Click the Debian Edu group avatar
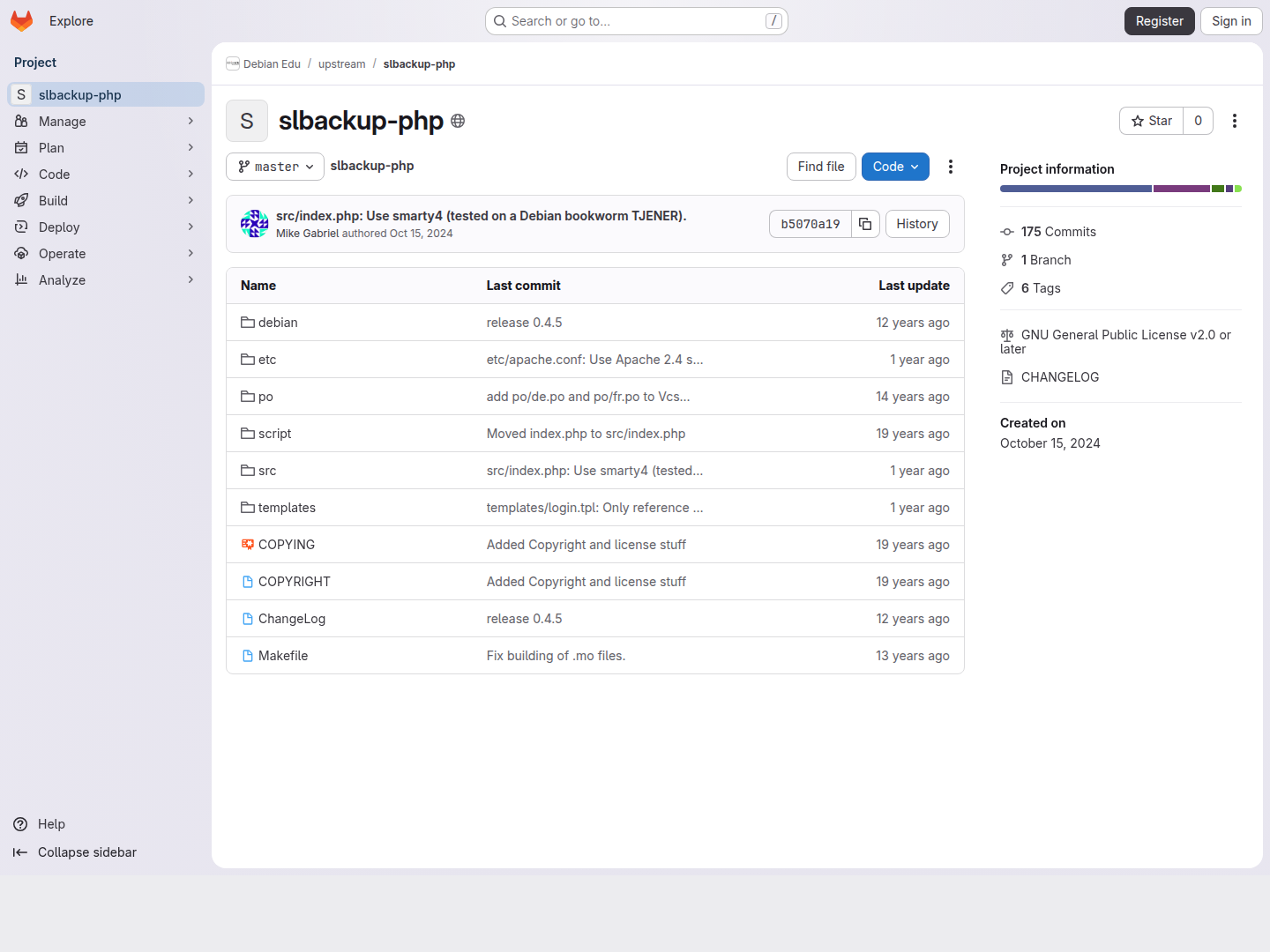The image size is (1270, 952). coord(233,63)
